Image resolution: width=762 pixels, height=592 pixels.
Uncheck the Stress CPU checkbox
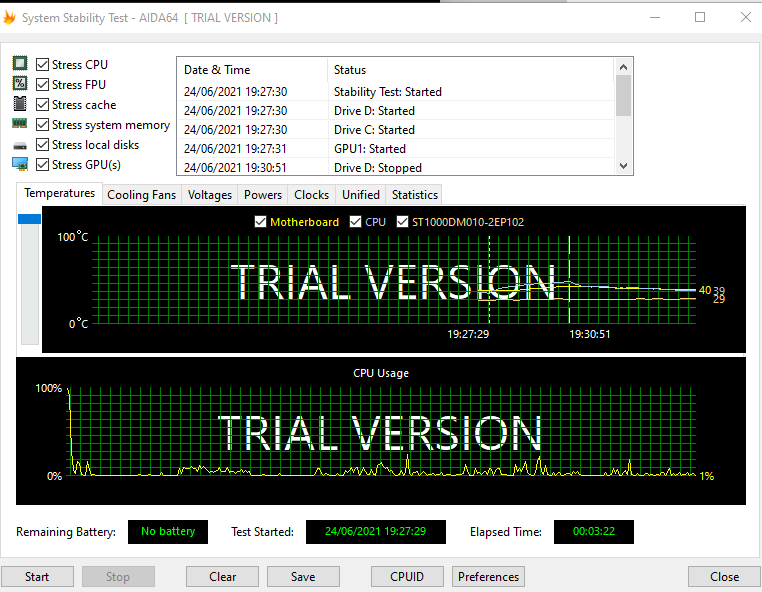(x=43, y=65)
